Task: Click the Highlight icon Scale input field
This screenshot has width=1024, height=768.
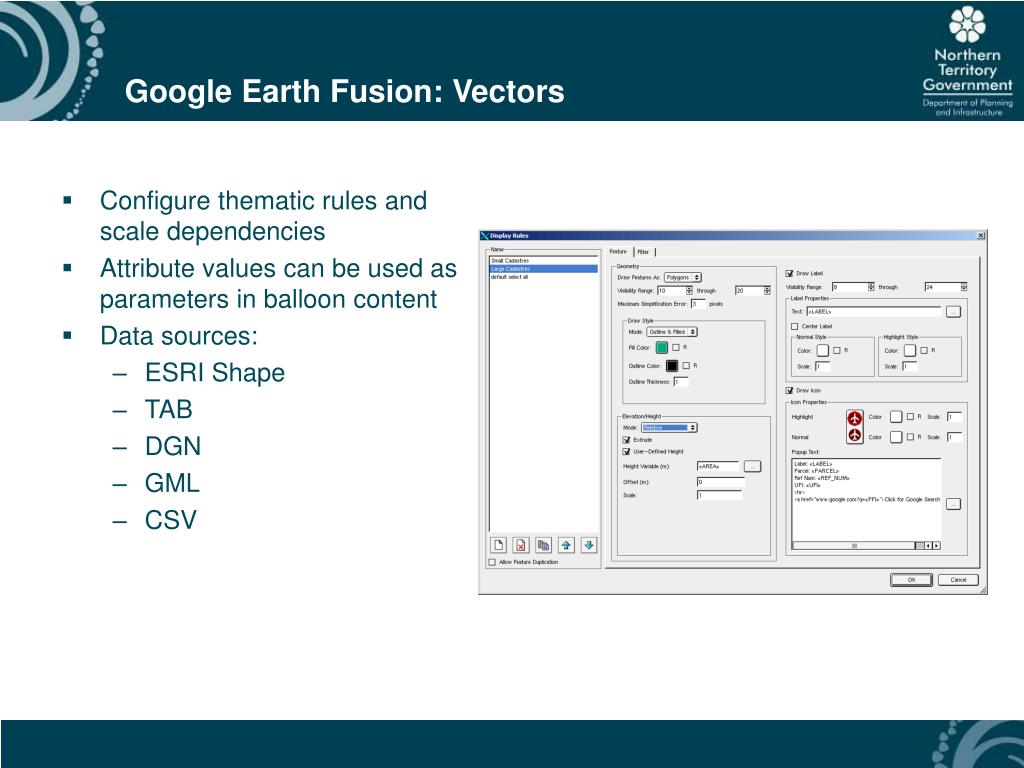Action: click(x=954, y=417)
